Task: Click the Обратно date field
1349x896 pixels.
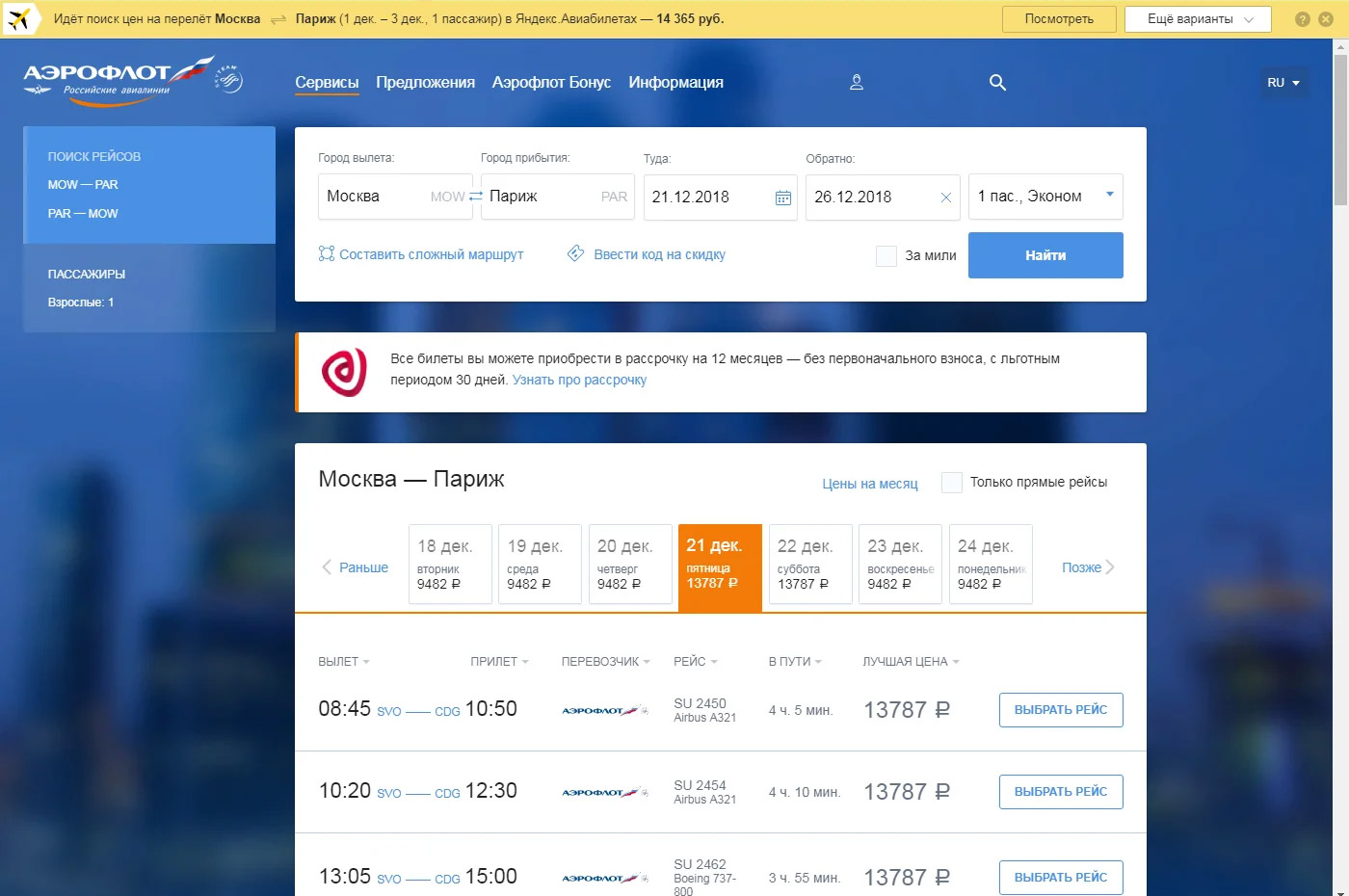Action: pyautogui.click(x=883, y=197)
